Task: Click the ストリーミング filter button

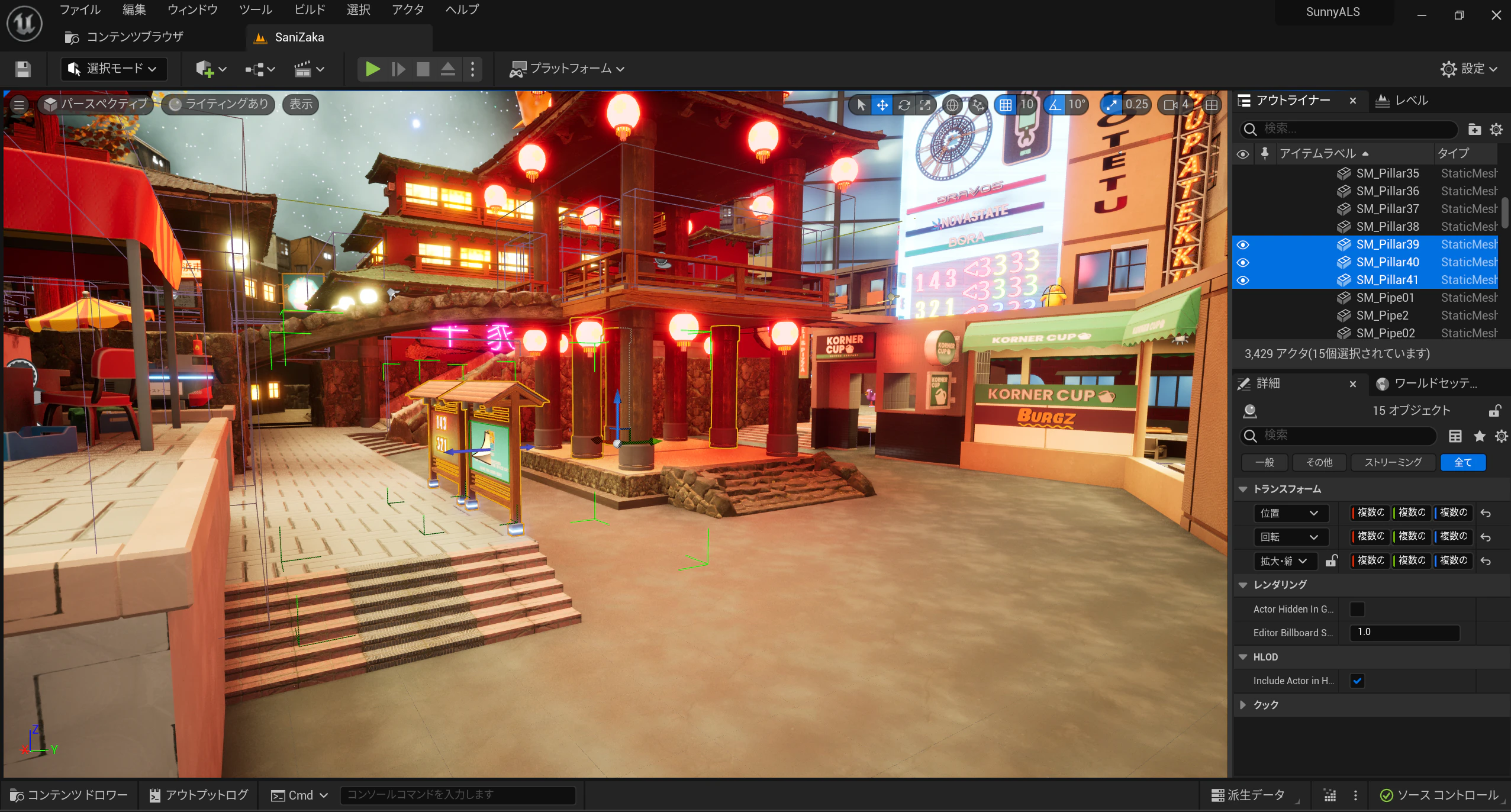Action: pyautogui.click(x=1393, y=463)
